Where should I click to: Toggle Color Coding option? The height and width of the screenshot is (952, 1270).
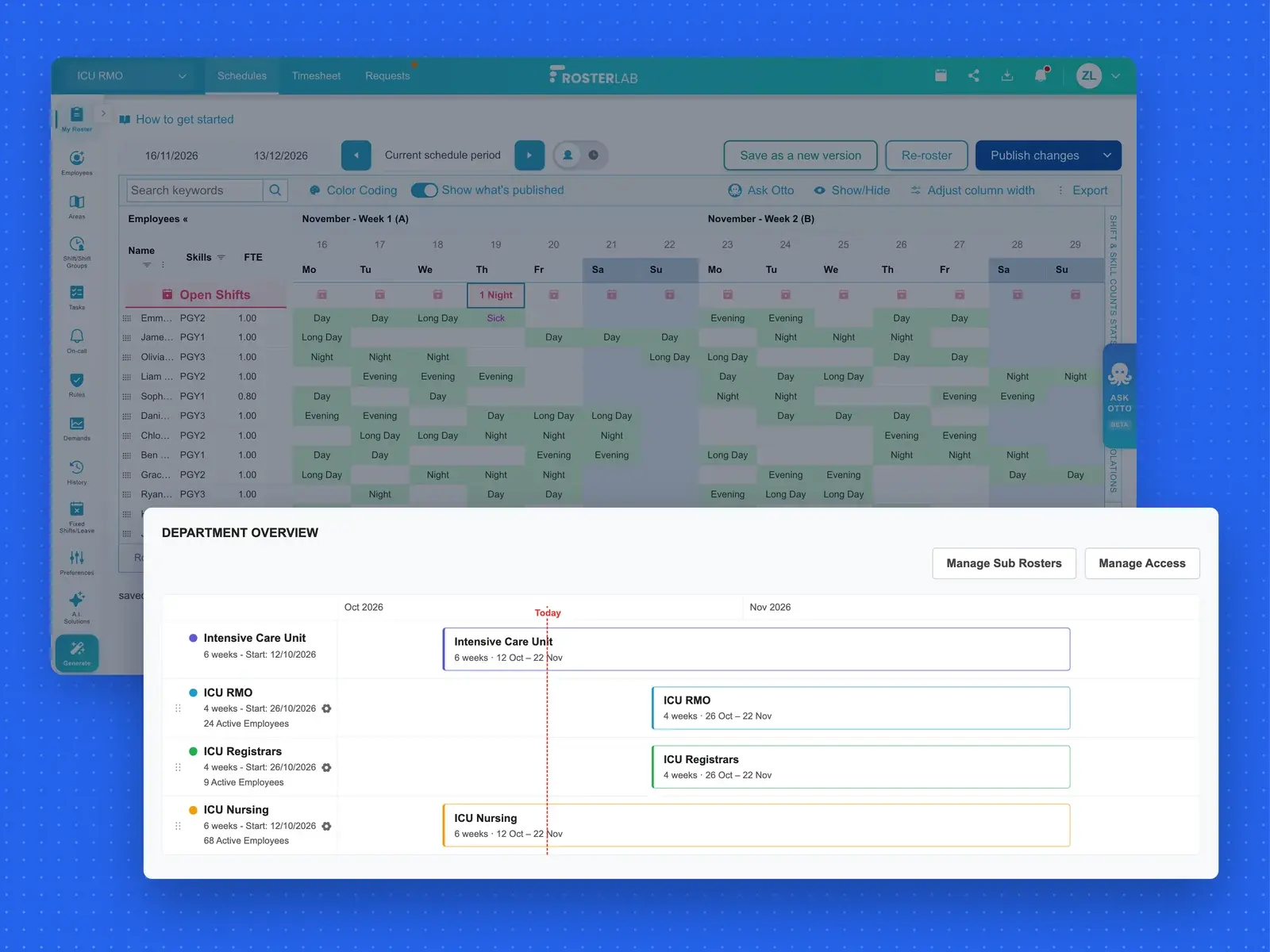[x=353, y=190]
